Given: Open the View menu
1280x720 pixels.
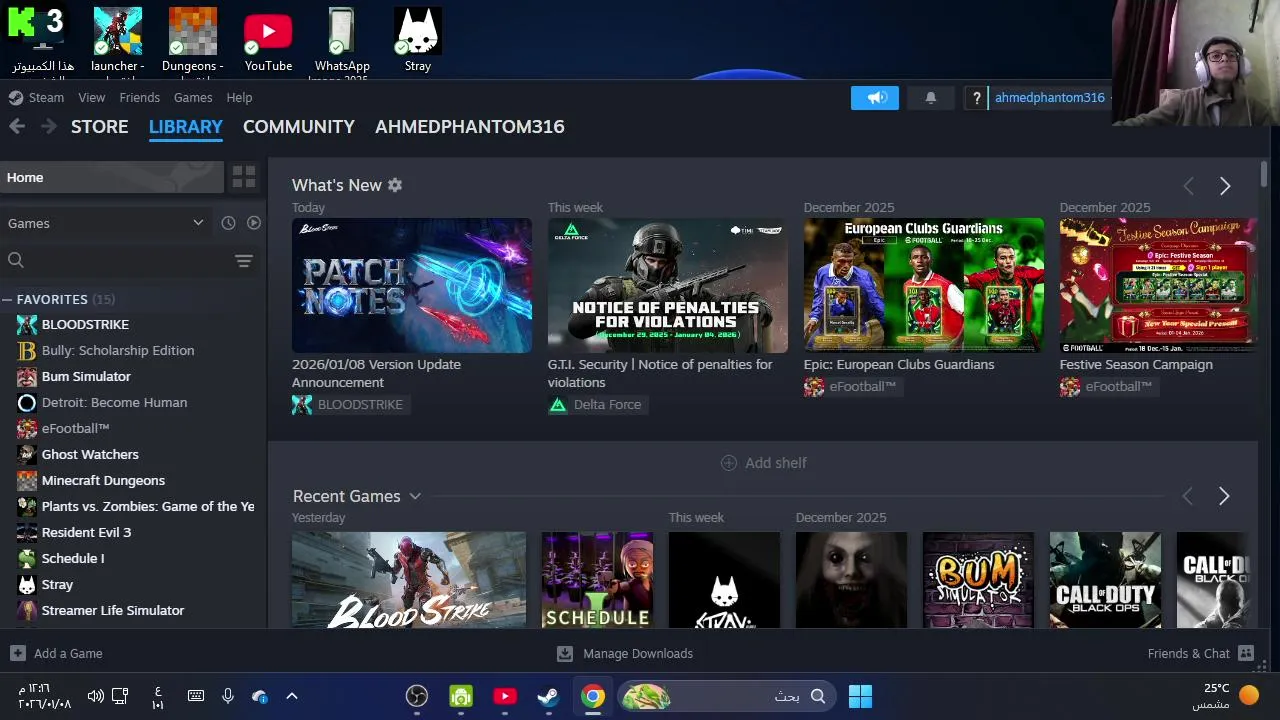Looking at the screenshot, I should (92, 97).
